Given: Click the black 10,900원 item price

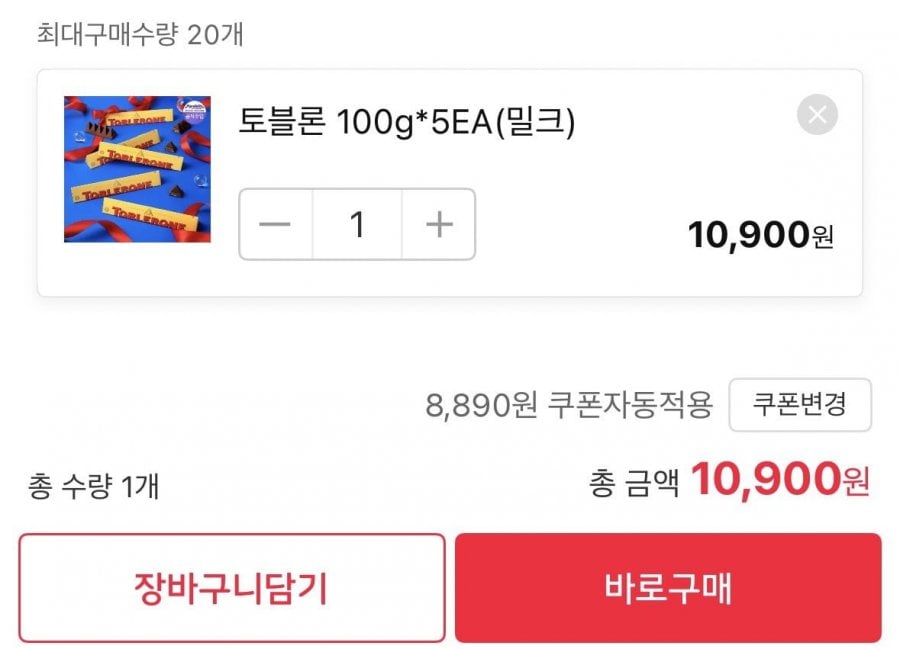Looking at the screenshot, I should (x=748, y=235).
